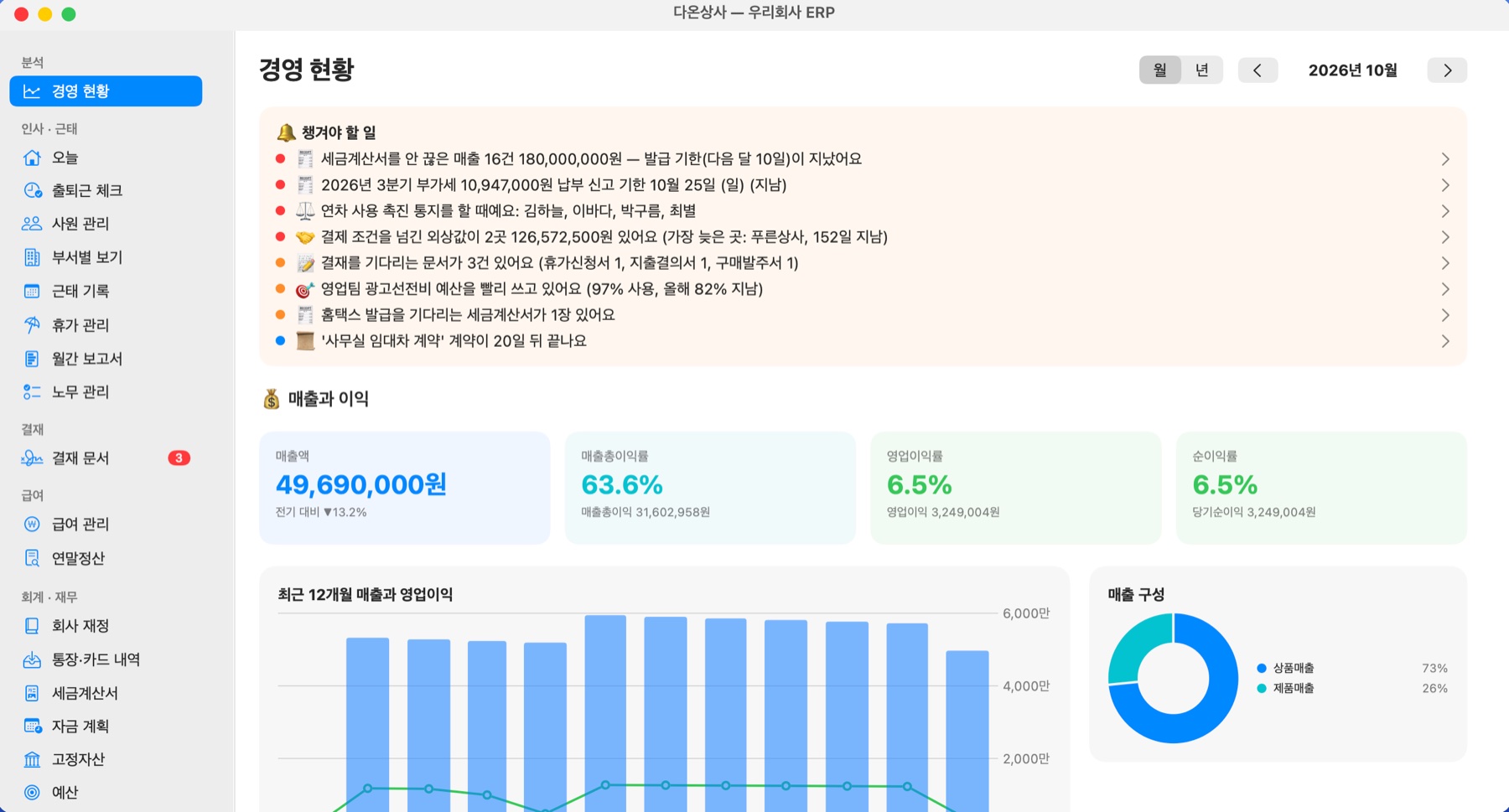Open 급여 관리 won-circle icon
This screenshot has height=812, width=1509.
pyautogui.click(x=32, y=525)
